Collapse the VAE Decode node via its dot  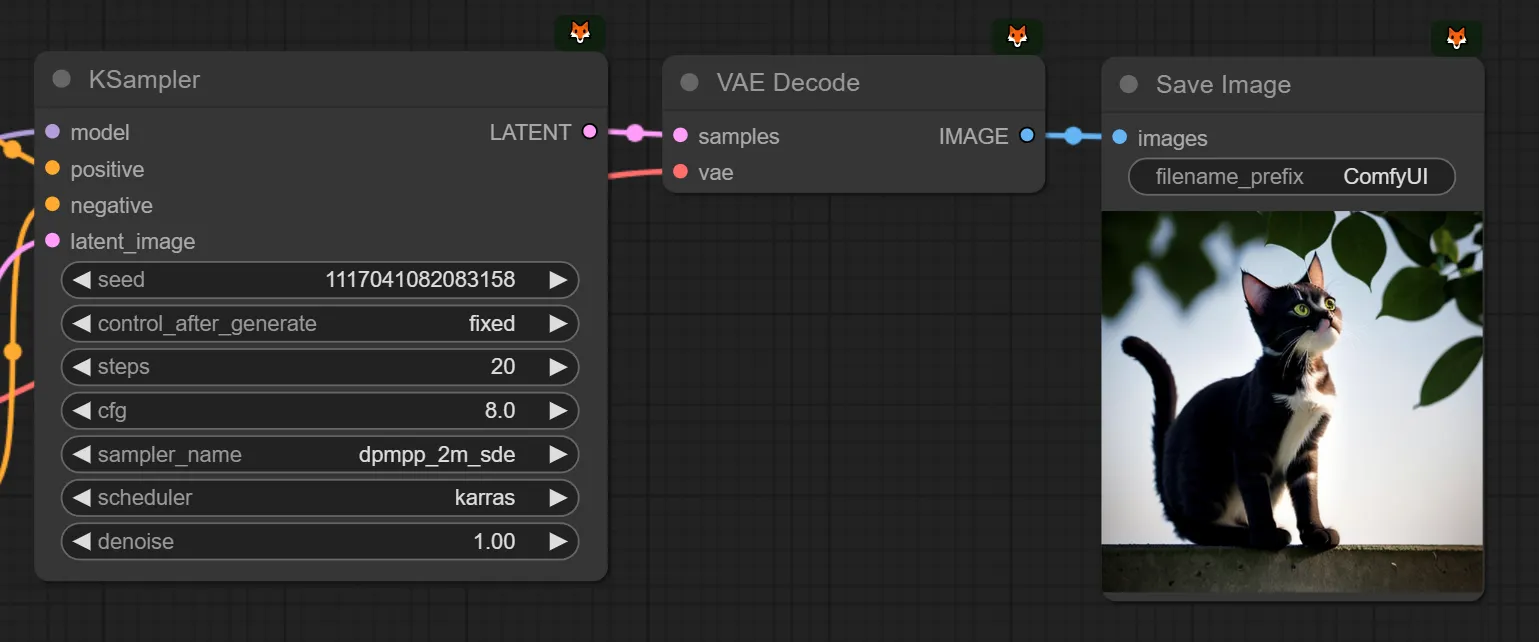pyautogui.click(x=689, y=82)
